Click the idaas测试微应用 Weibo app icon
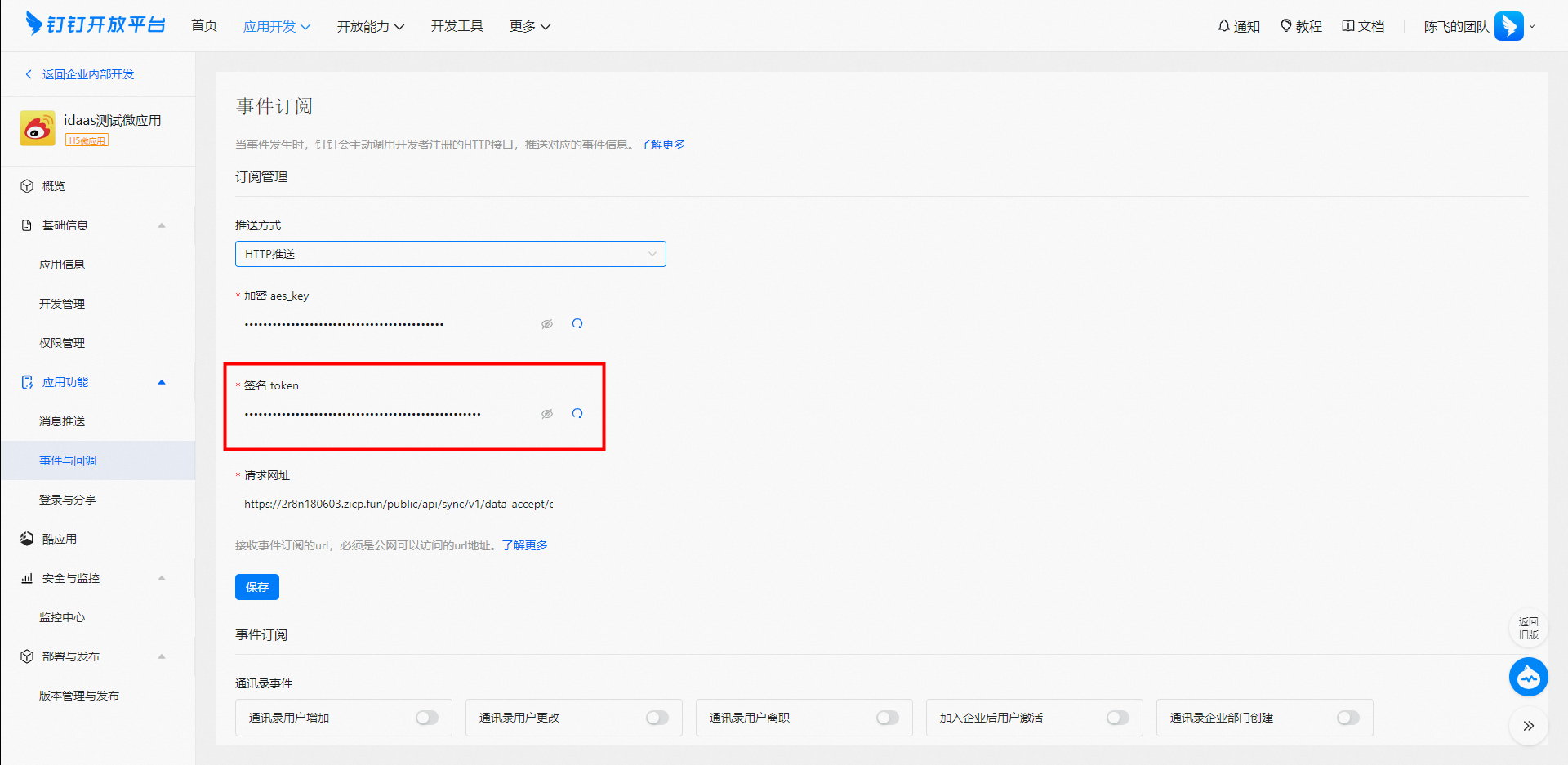The image size is (1568, 765). pyautogui.click(x=38, y=129)
